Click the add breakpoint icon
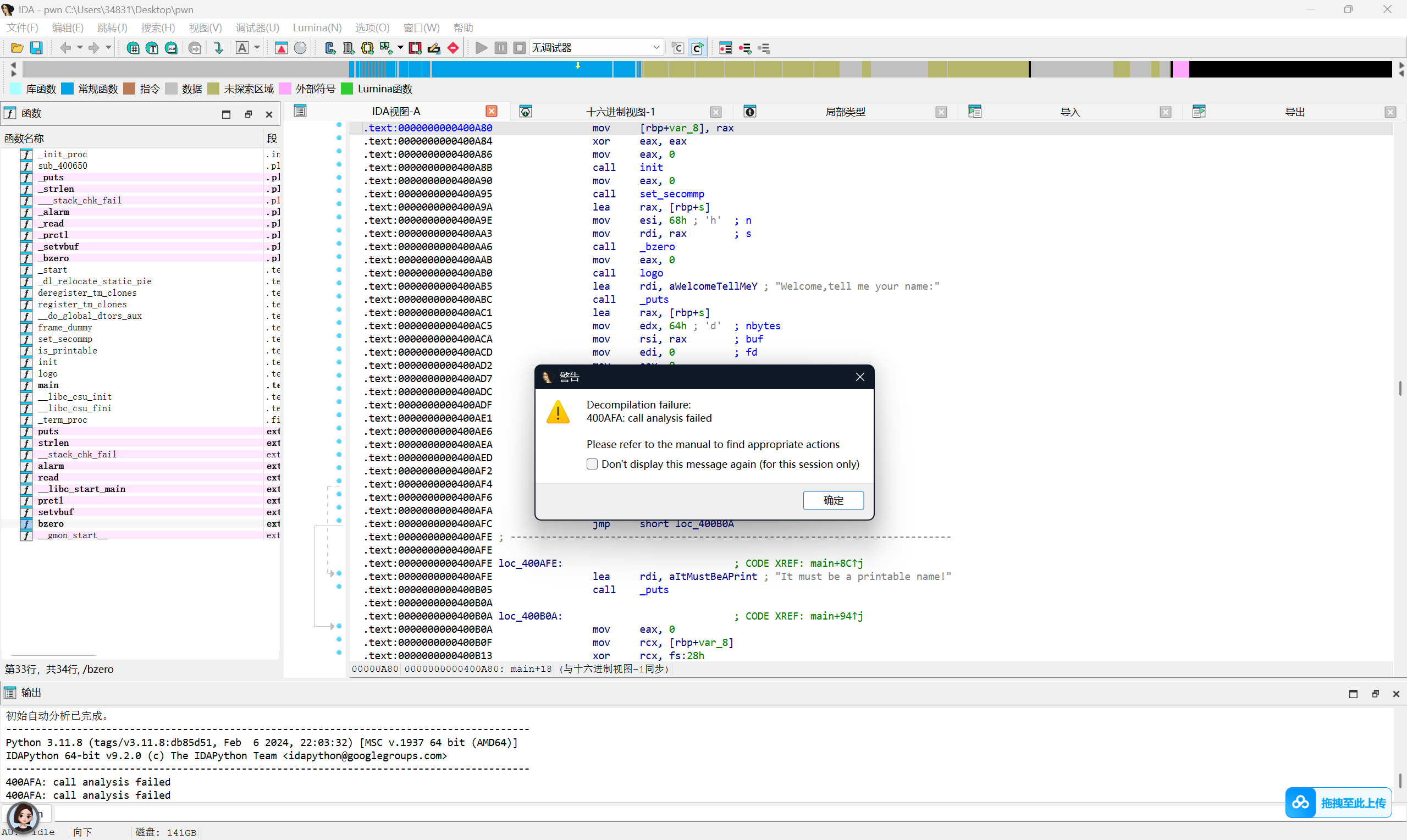Viewport: 1407px width, 840px height. pyautogui.click(x=745, y=48)
